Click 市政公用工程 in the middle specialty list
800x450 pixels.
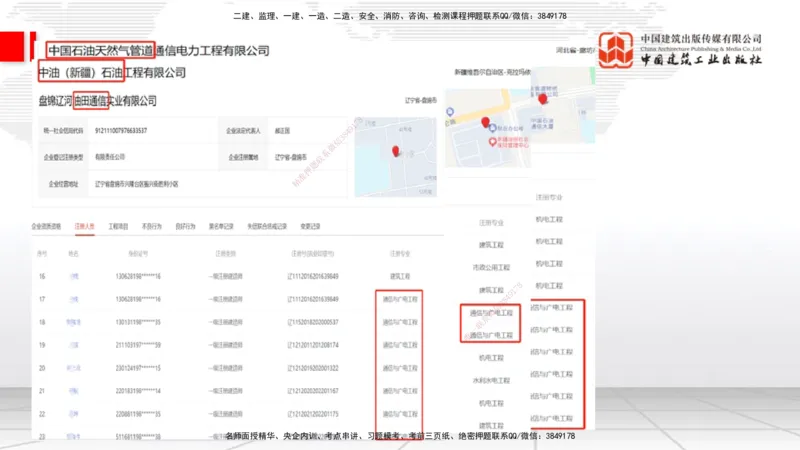click(491, 267)
